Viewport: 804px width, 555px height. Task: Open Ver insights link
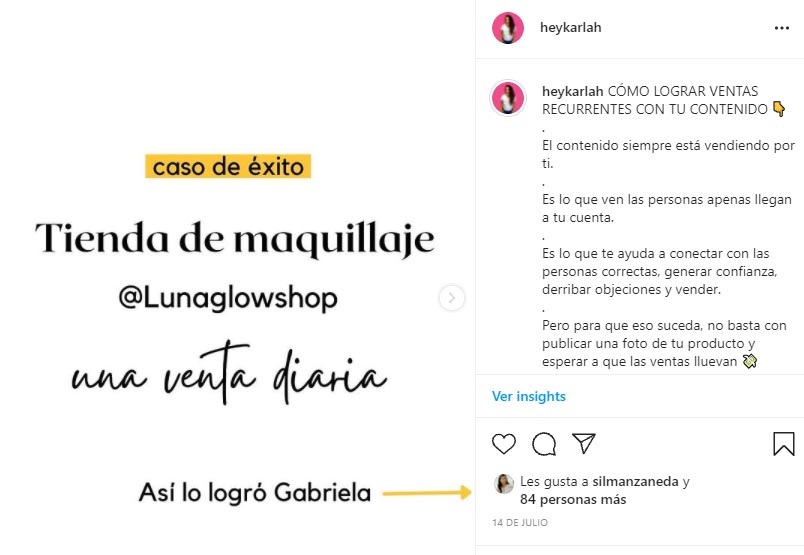click(x=529, y=397)
